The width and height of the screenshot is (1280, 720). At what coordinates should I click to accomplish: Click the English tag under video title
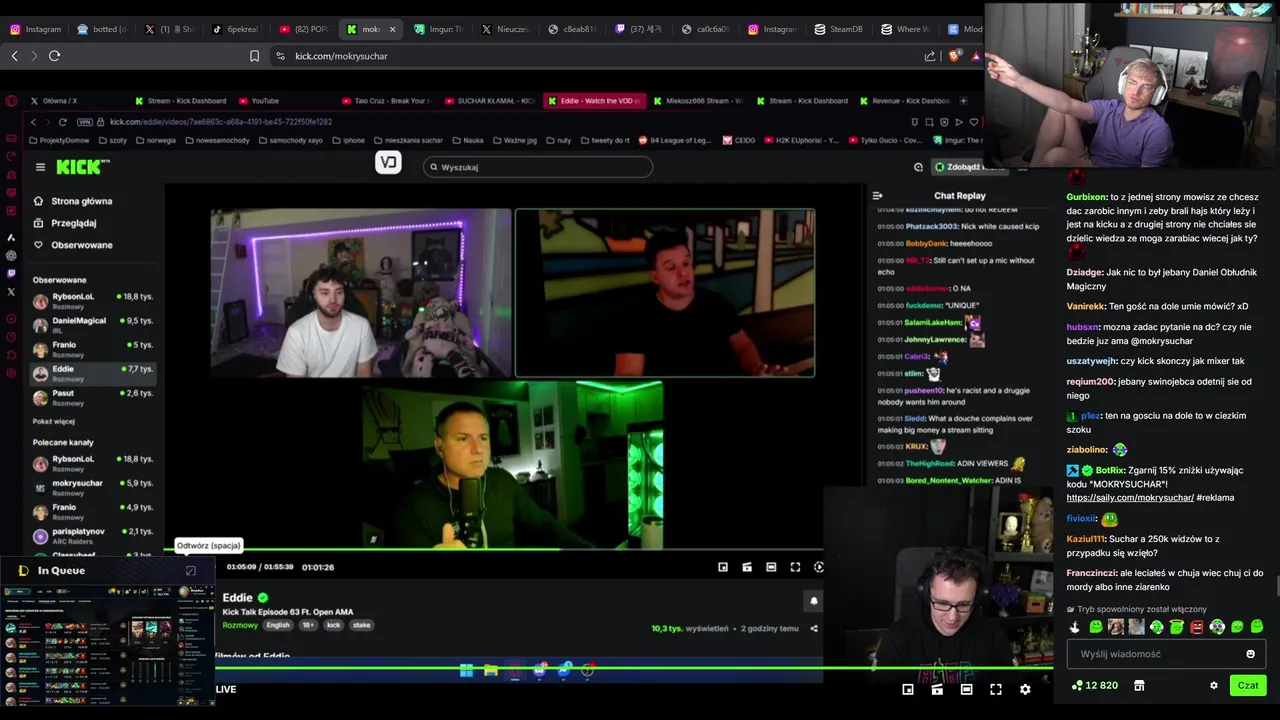278,625
